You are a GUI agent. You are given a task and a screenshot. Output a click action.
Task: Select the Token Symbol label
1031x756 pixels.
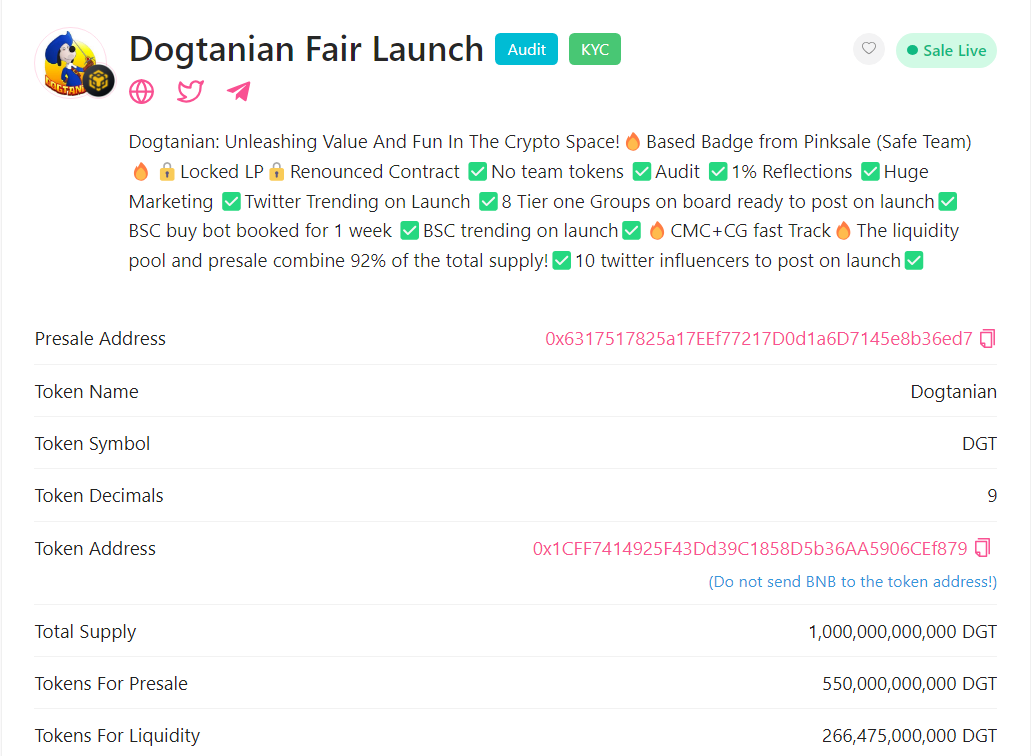pyautogui.click(x=92, y=444)
